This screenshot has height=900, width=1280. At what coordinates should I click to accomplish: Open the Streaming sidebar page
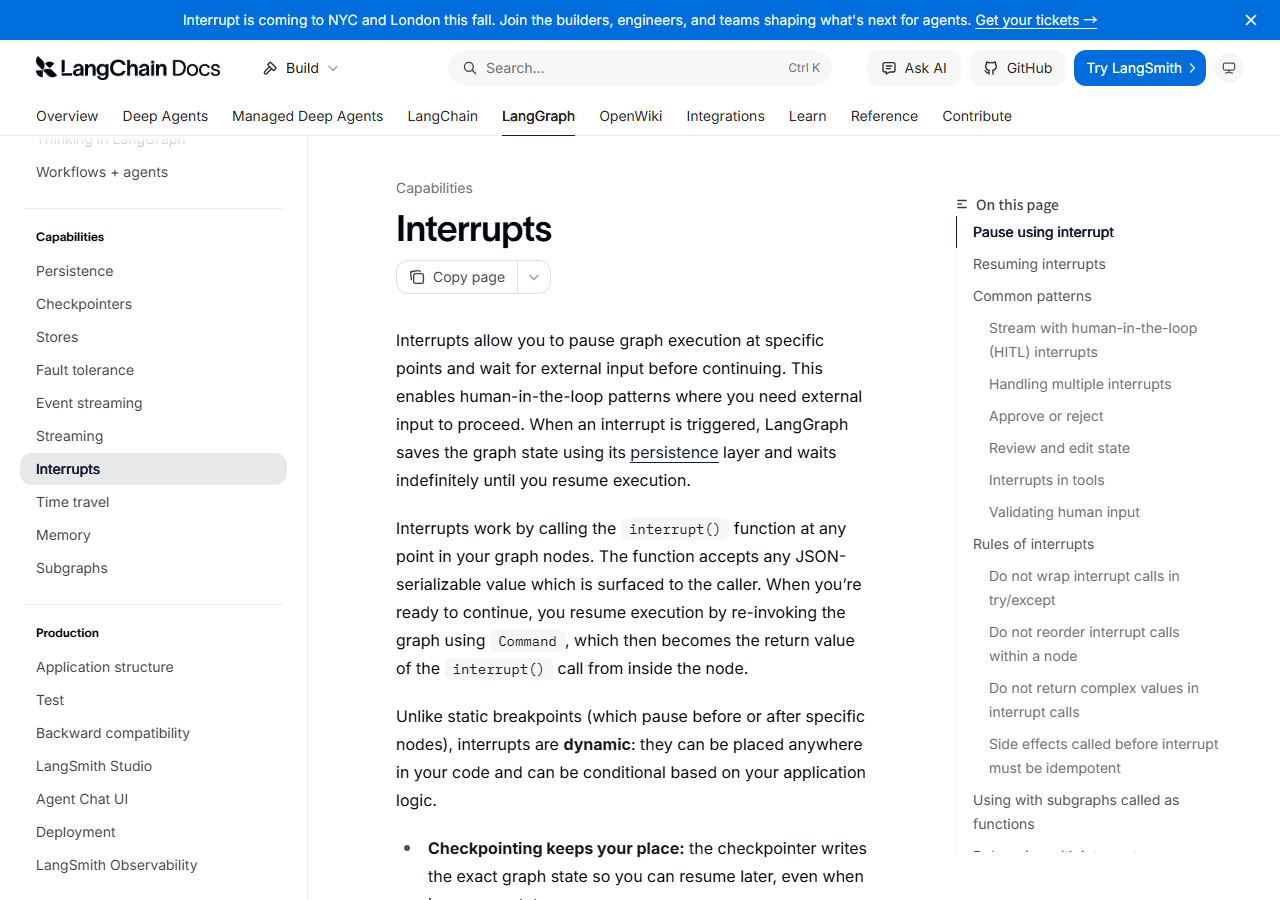153,436
